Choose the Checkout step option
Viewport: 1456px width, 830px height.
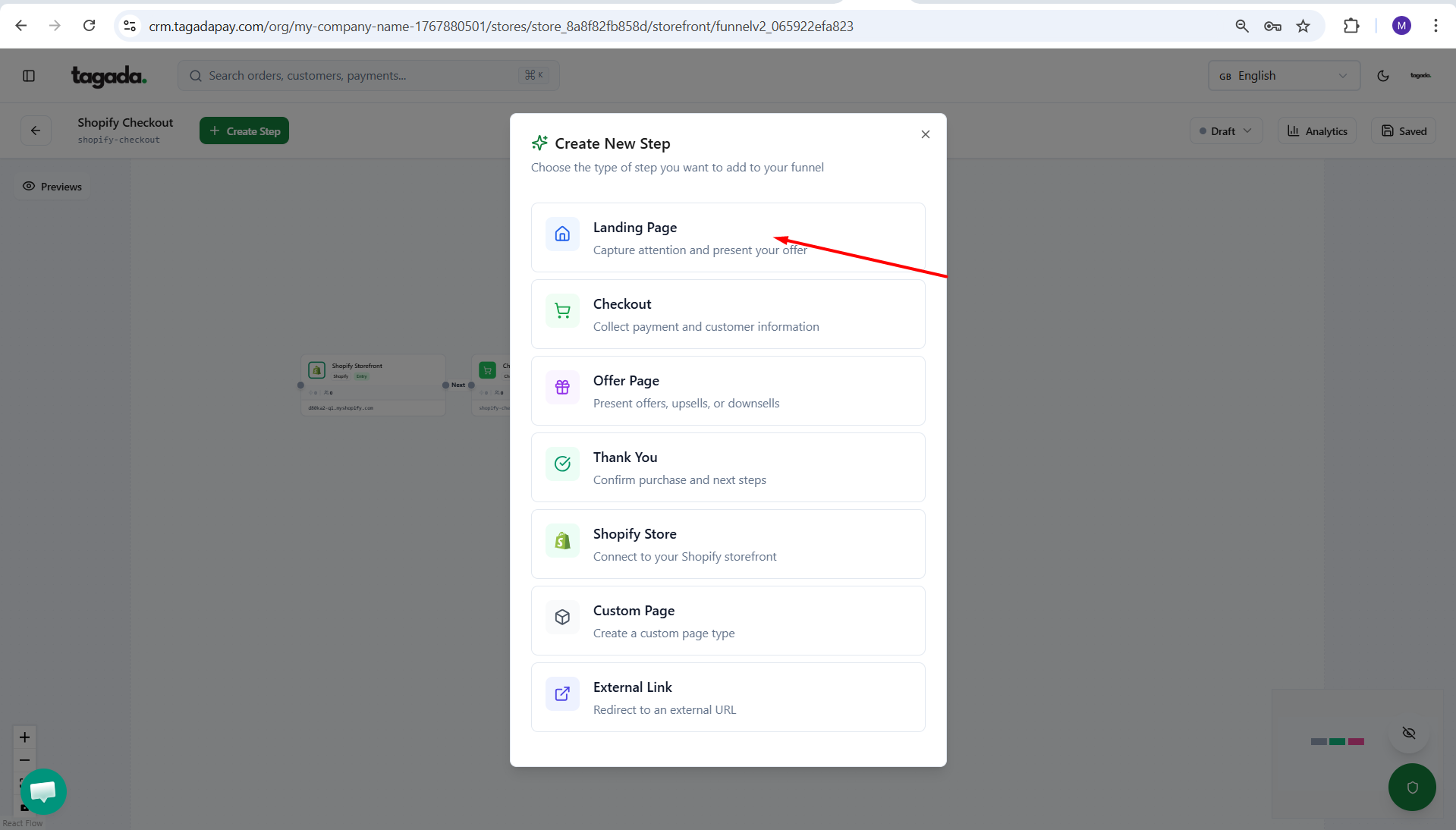[x=727, y=314]
